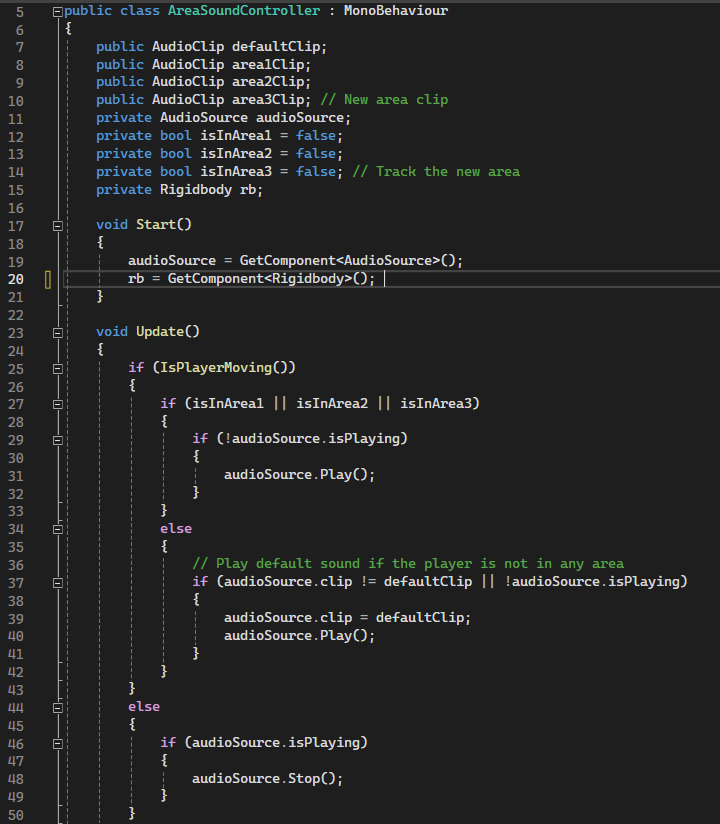Collapse the else block on line 44

coord(58,708)
